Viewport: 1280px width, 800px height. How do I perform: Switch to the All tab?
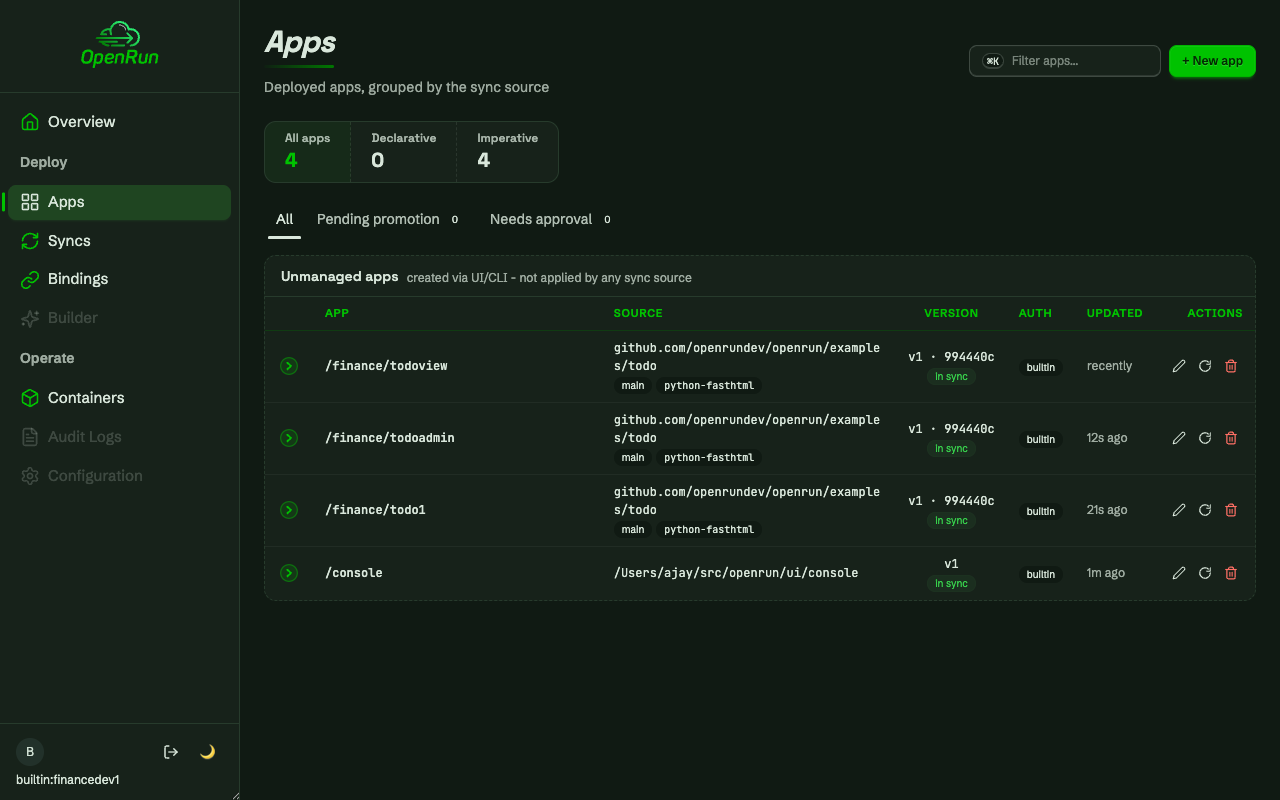(285, 220)
